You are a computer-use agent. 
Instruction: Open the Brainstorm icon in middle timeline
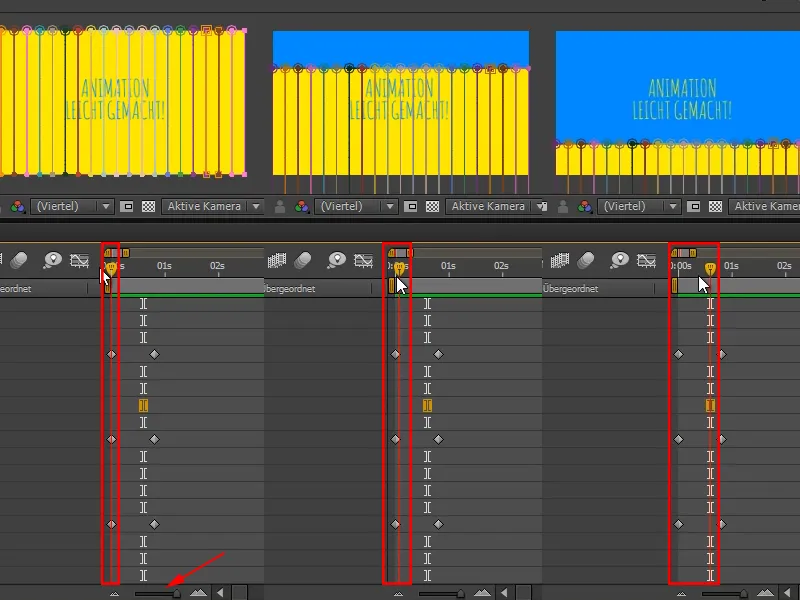pos(336,260)
